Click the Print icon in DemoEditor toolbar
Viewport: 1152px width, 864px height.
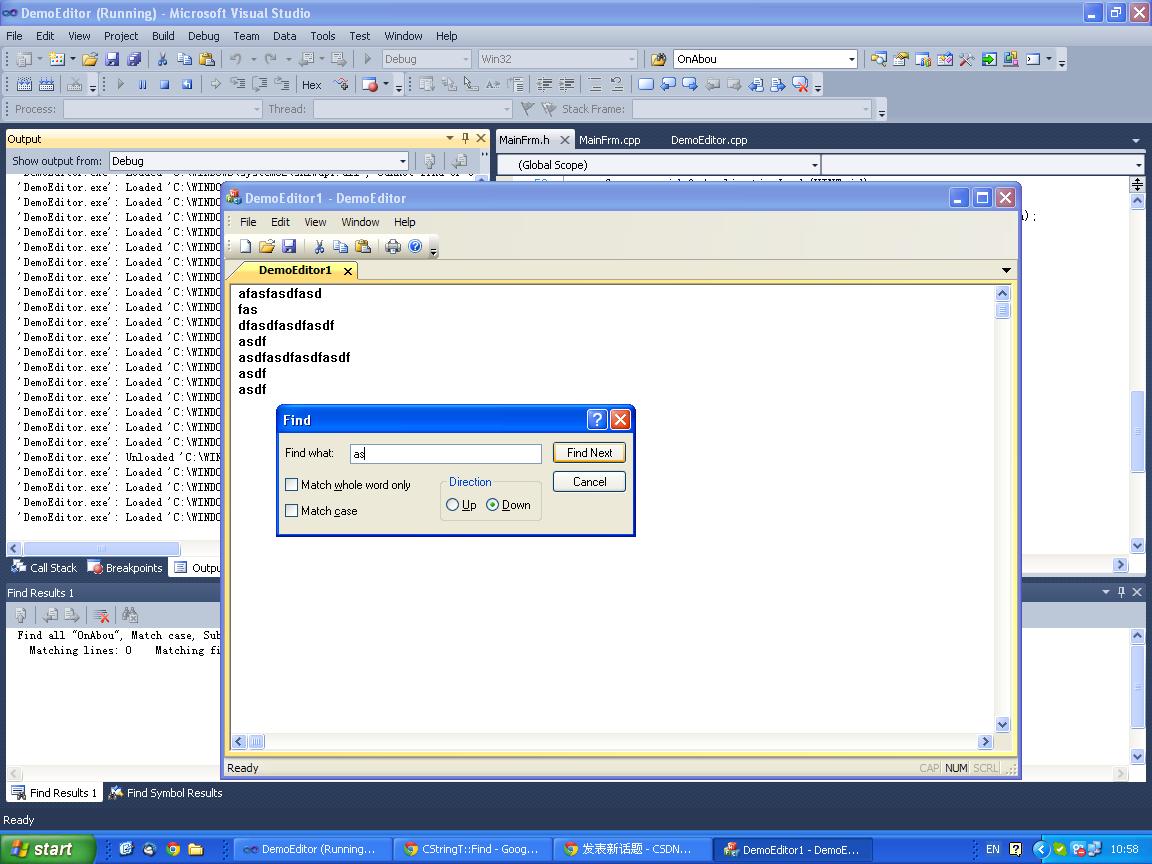[x=393, y=246]
